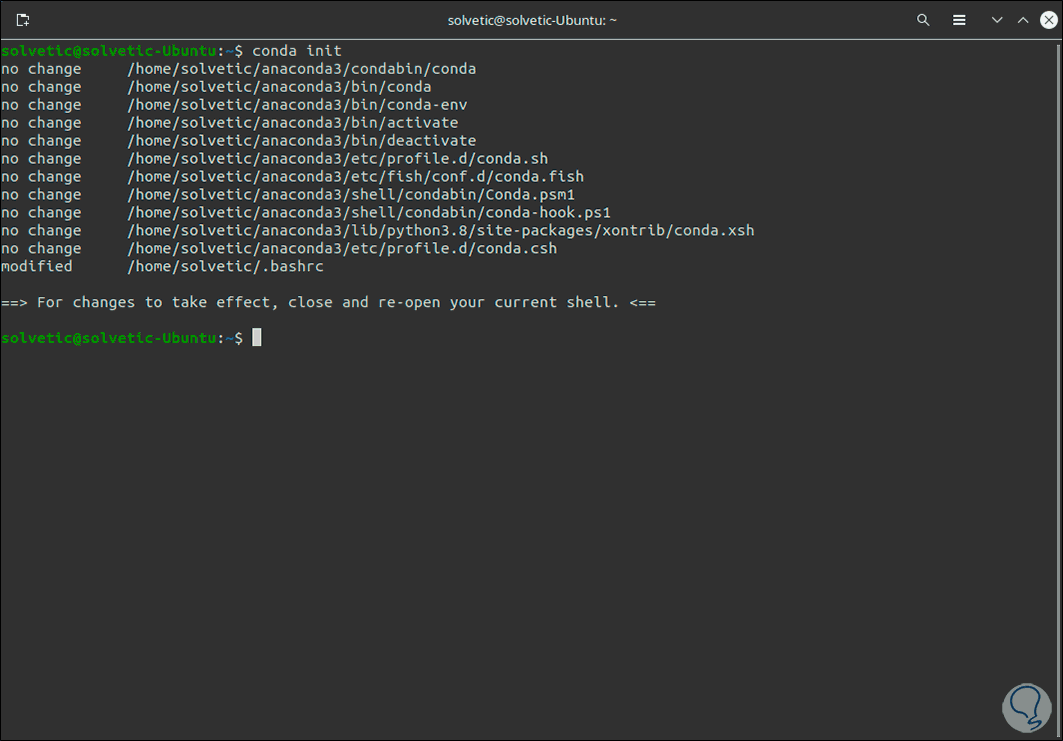The height and width of the screenshot is (741, 1063).
Task: Click the Solvetic watermark logo
Action: coord(1018,697)
